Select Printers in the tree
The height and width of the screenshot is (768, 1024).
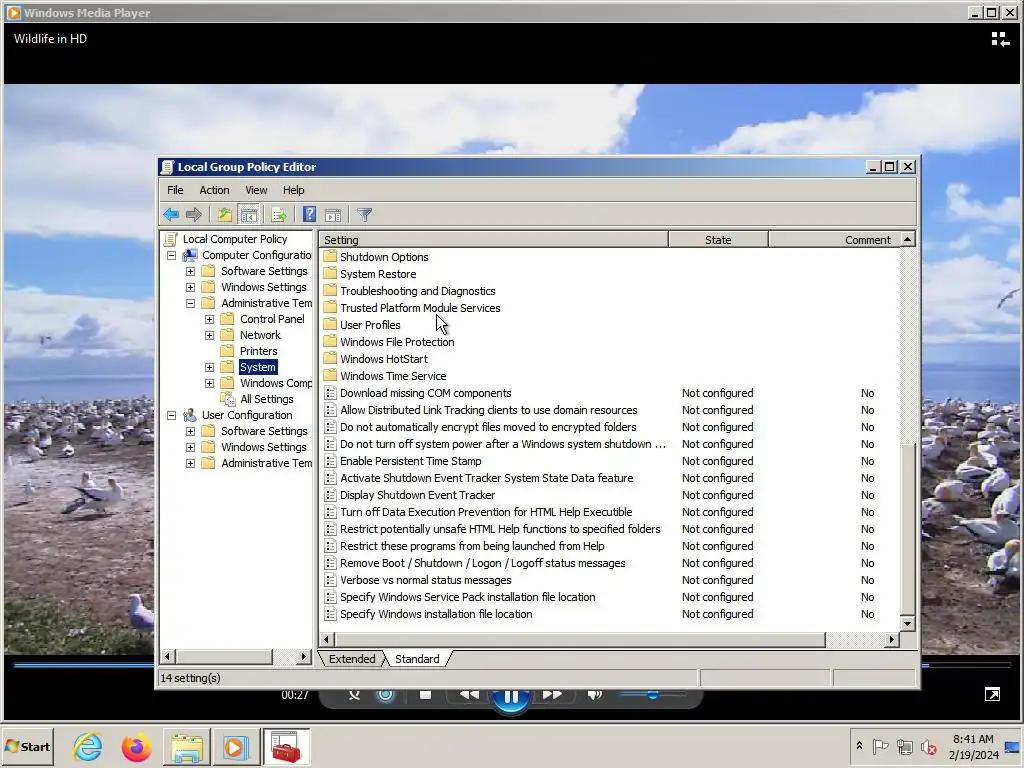[x=258, y=351]
